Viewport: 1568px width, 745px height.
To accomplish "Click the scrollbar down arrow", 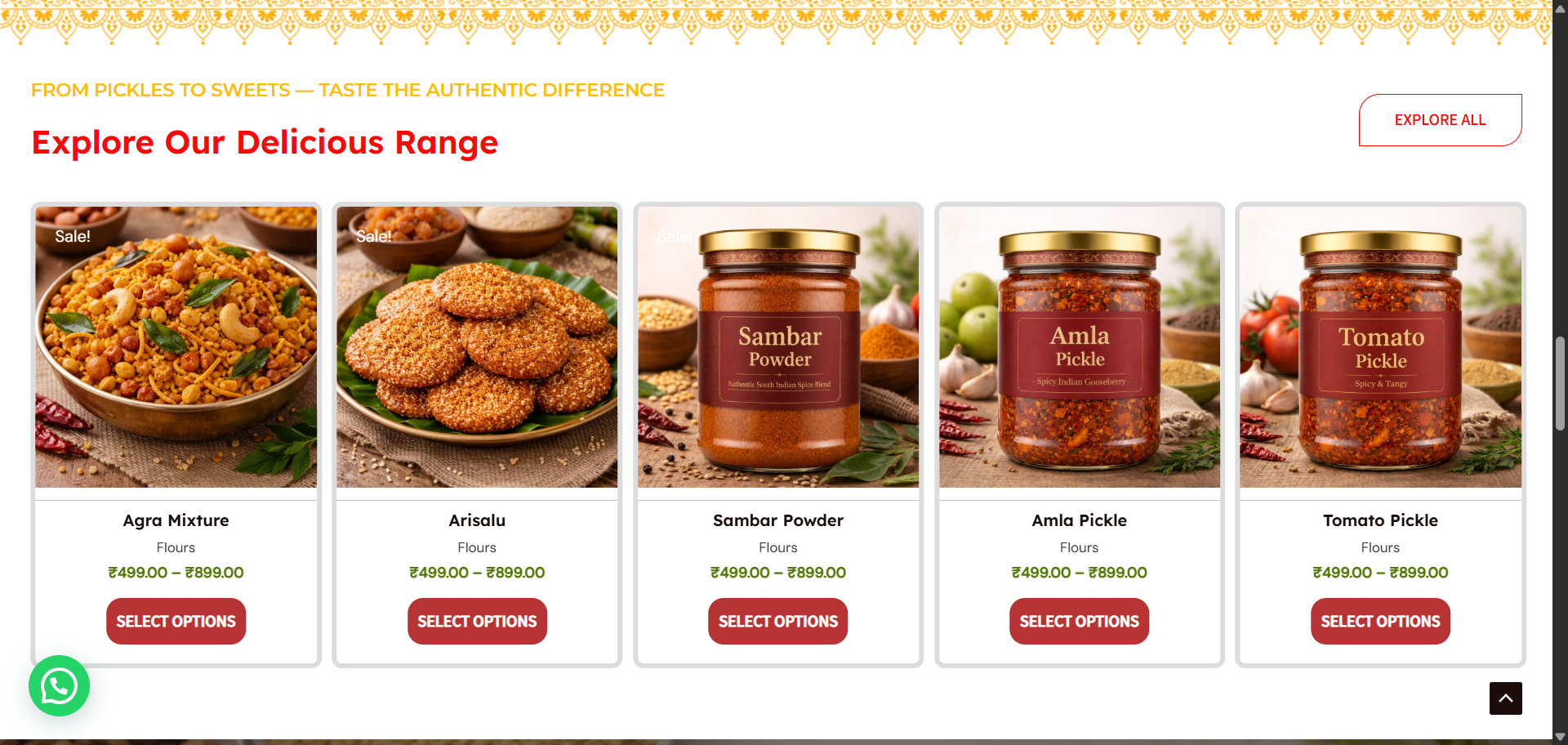I will point(1560,737).
